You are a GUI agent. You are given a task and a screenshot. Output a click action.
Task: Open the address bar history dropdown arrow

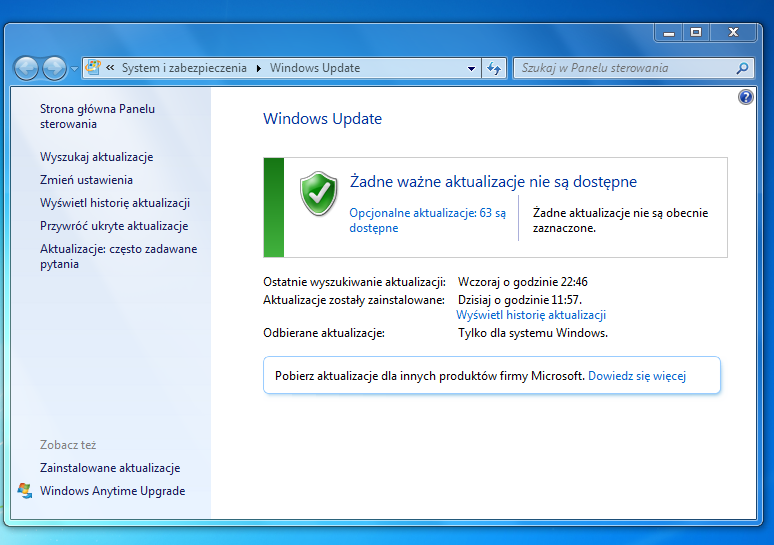click(471, 69)
